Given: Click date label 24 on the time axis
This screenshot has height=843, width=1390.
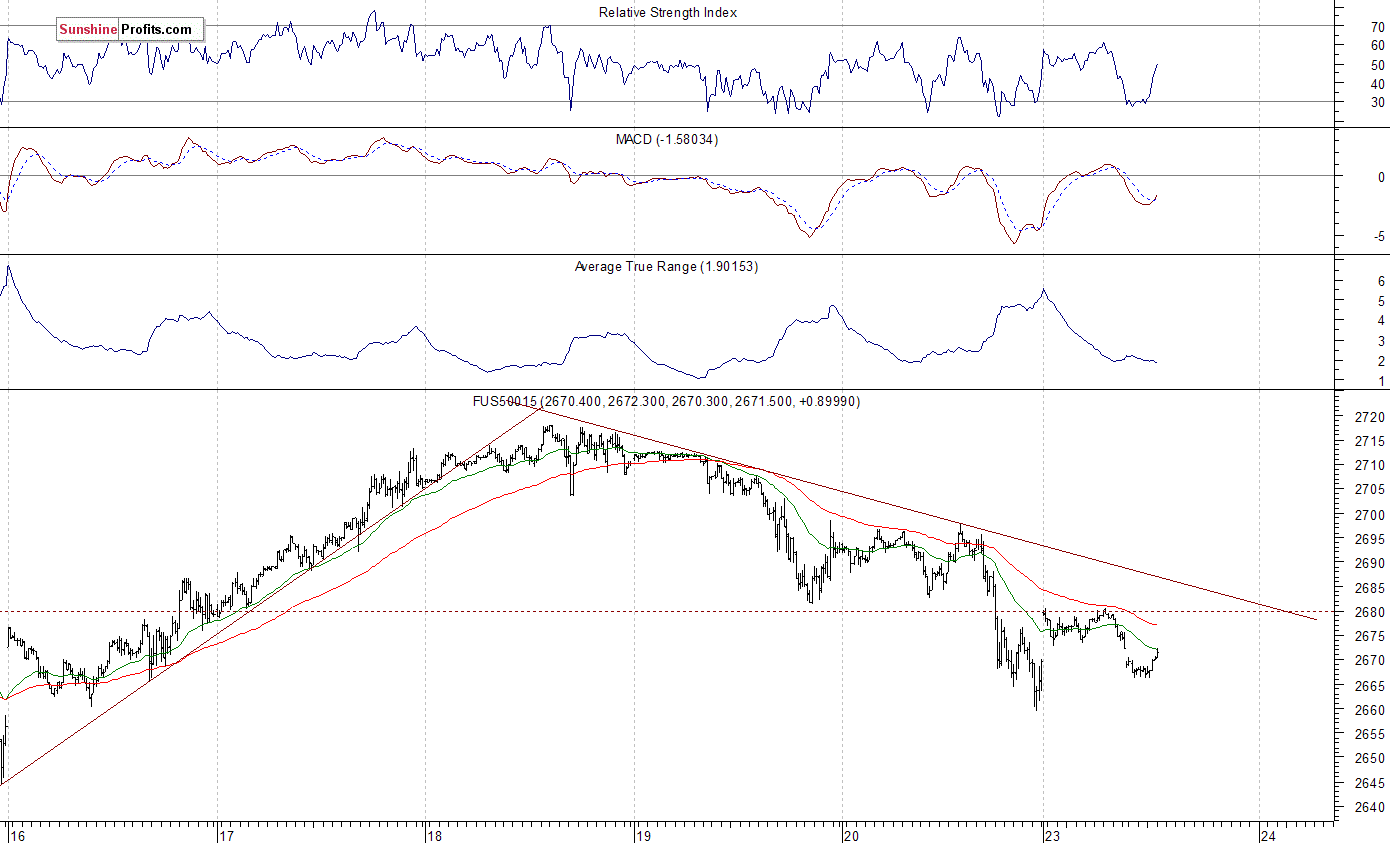Looking at the screenshot, I should click(1268, 834).
